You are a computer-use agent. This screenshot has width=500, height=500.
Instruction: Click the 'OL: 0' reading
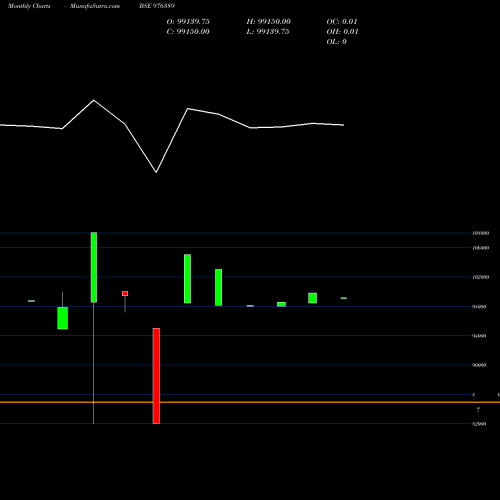point(337,42)
